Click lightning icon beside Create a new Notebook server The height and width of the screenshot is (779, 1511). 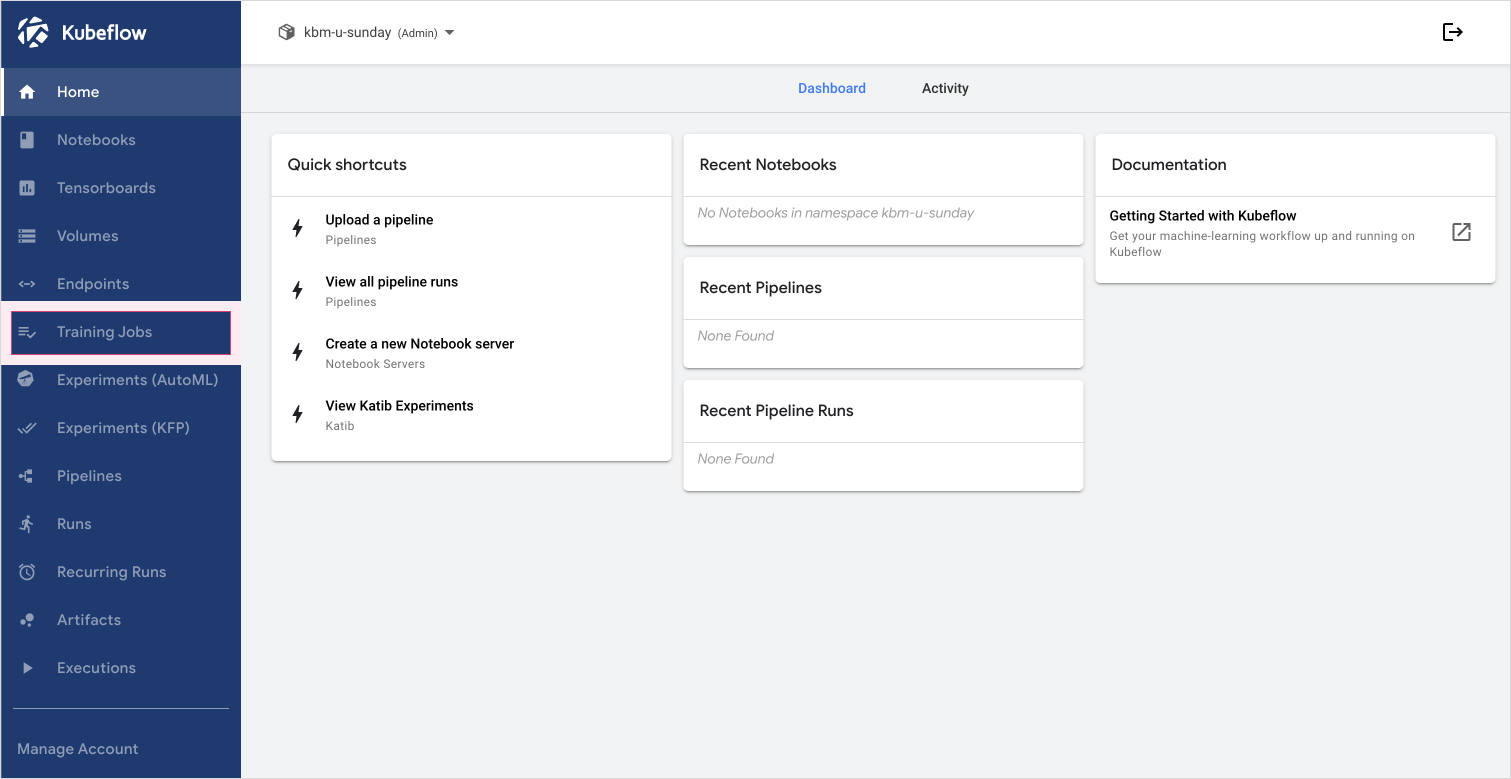click(297, 352)
